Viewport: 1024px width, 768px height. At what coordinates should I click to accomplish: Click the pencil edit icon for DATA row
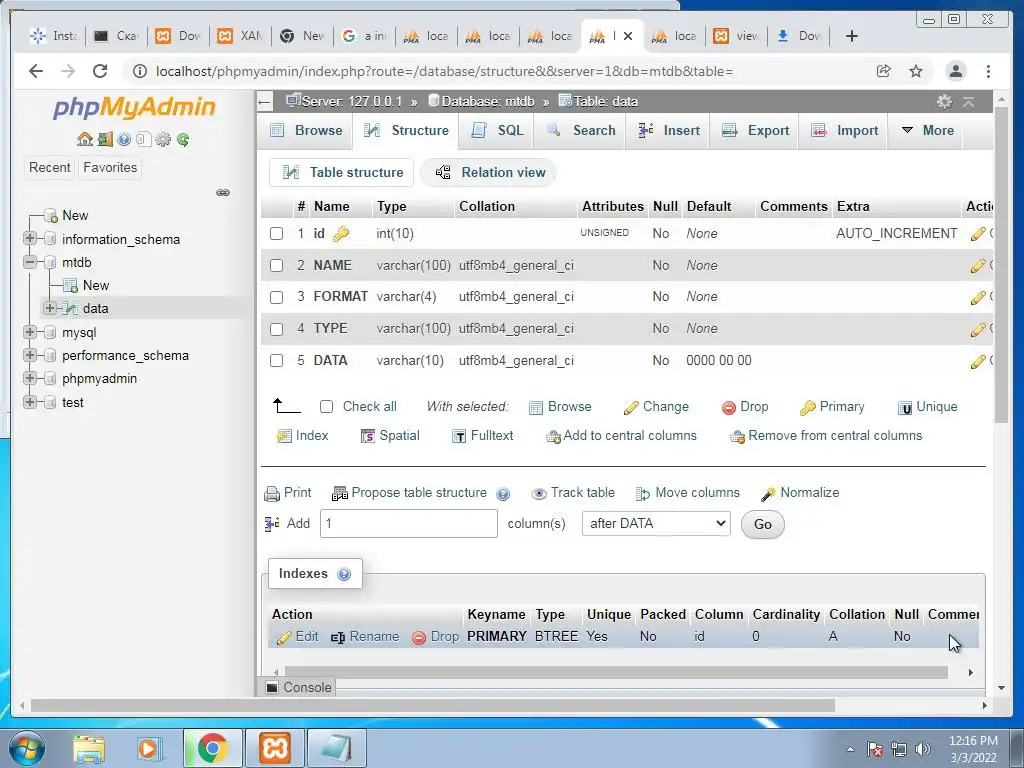point(978,361)
